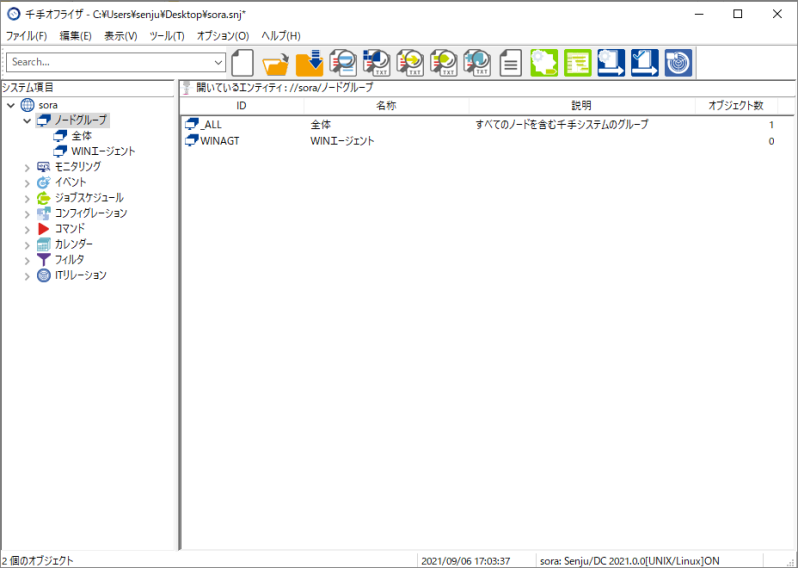Sort by the ID column header
798x568 pixels.
coord(242,105)
